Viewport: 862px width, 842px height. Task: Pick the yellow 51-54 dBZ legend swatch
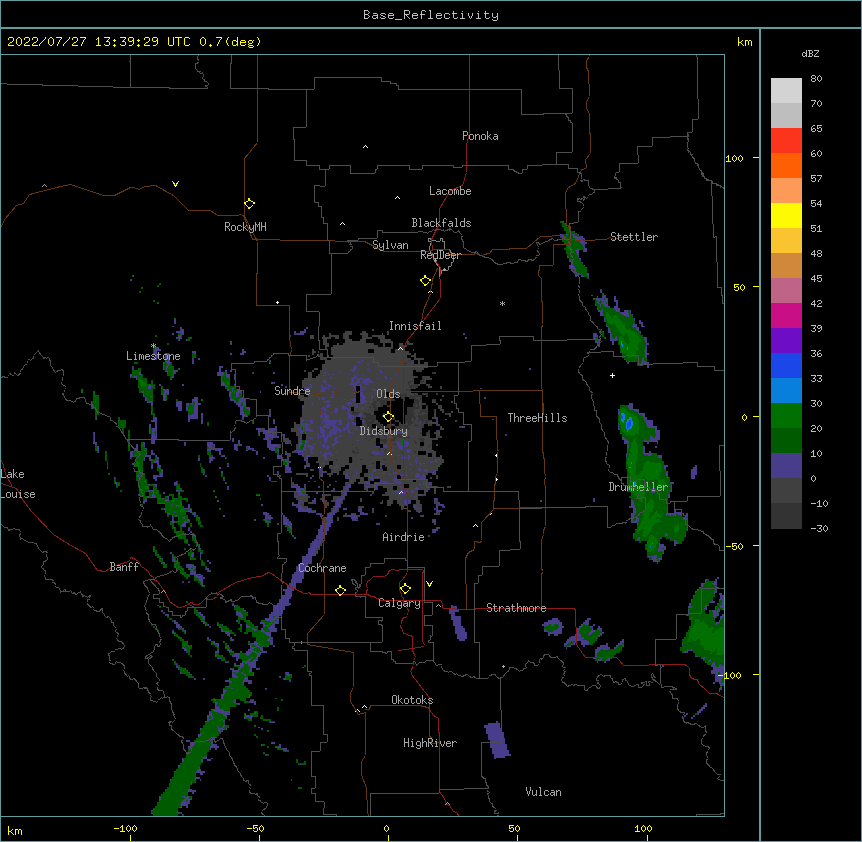pyautogui.click(x=786, y=215)
